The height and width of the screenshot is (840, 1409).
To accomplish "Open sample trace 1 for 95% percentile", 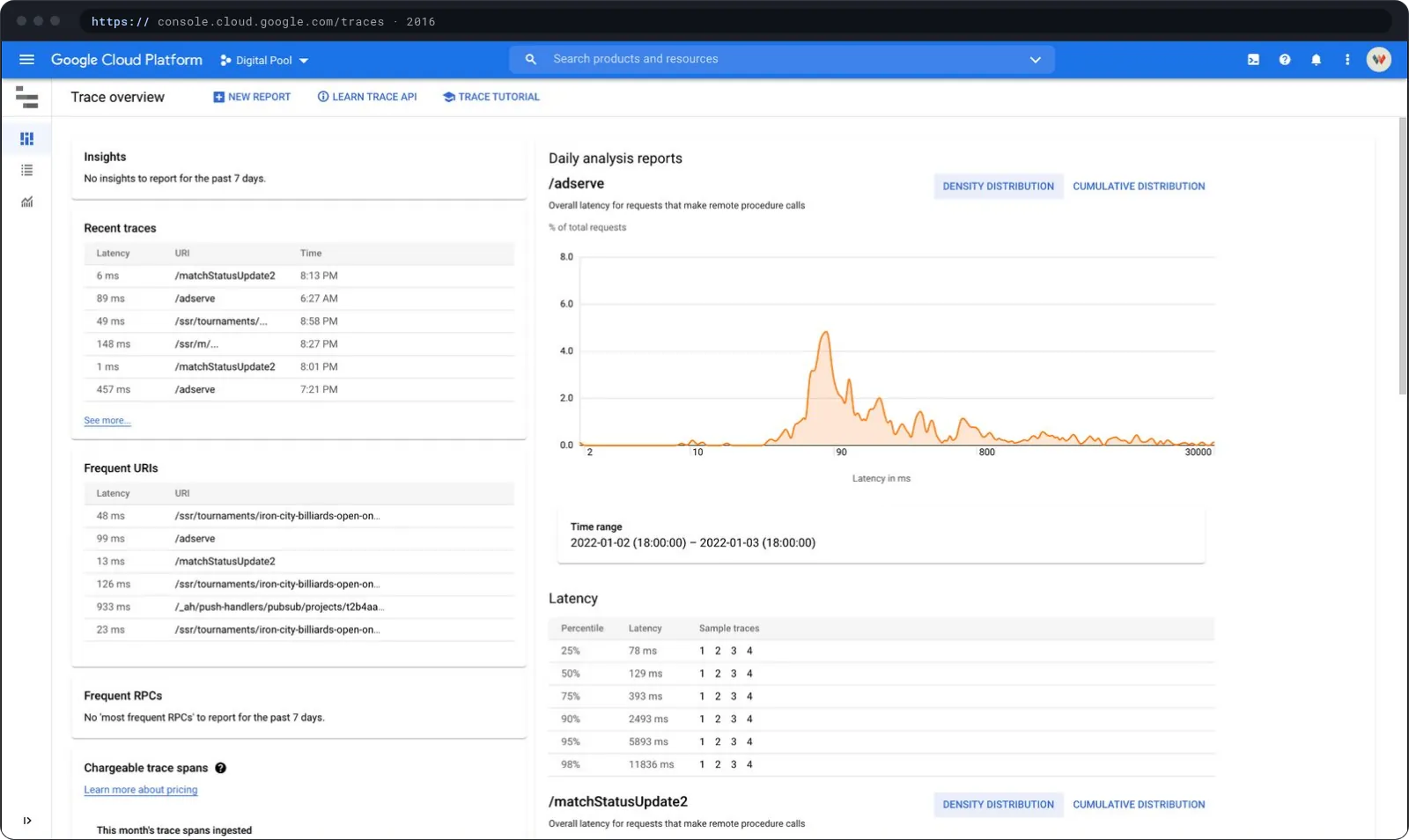I will [x=702, y=742].
